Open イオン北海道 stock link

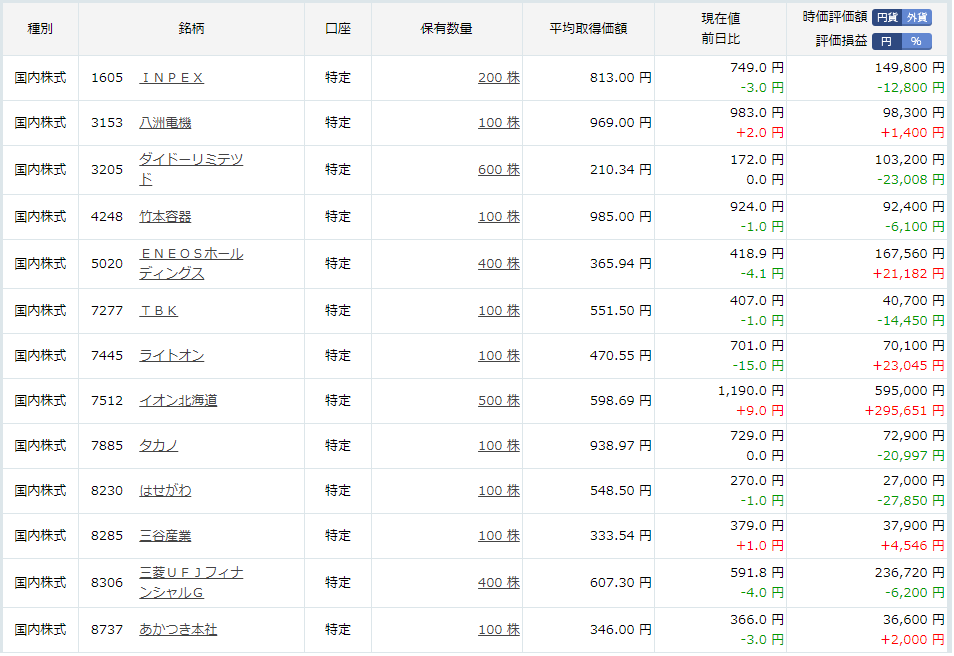(x=178, y=400)
